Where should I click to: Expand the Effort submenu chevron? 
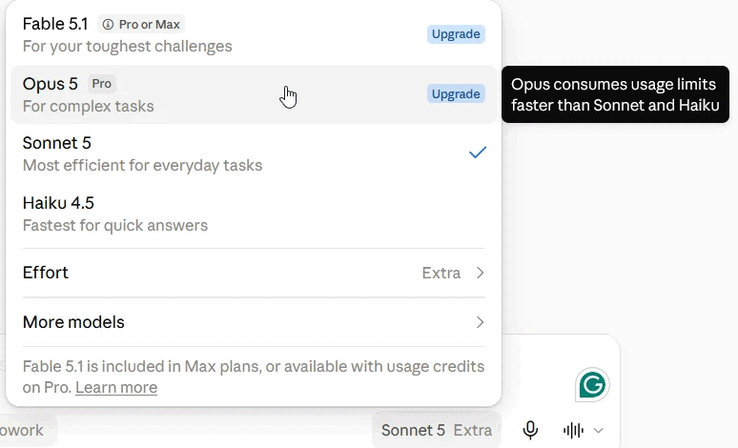480,273
